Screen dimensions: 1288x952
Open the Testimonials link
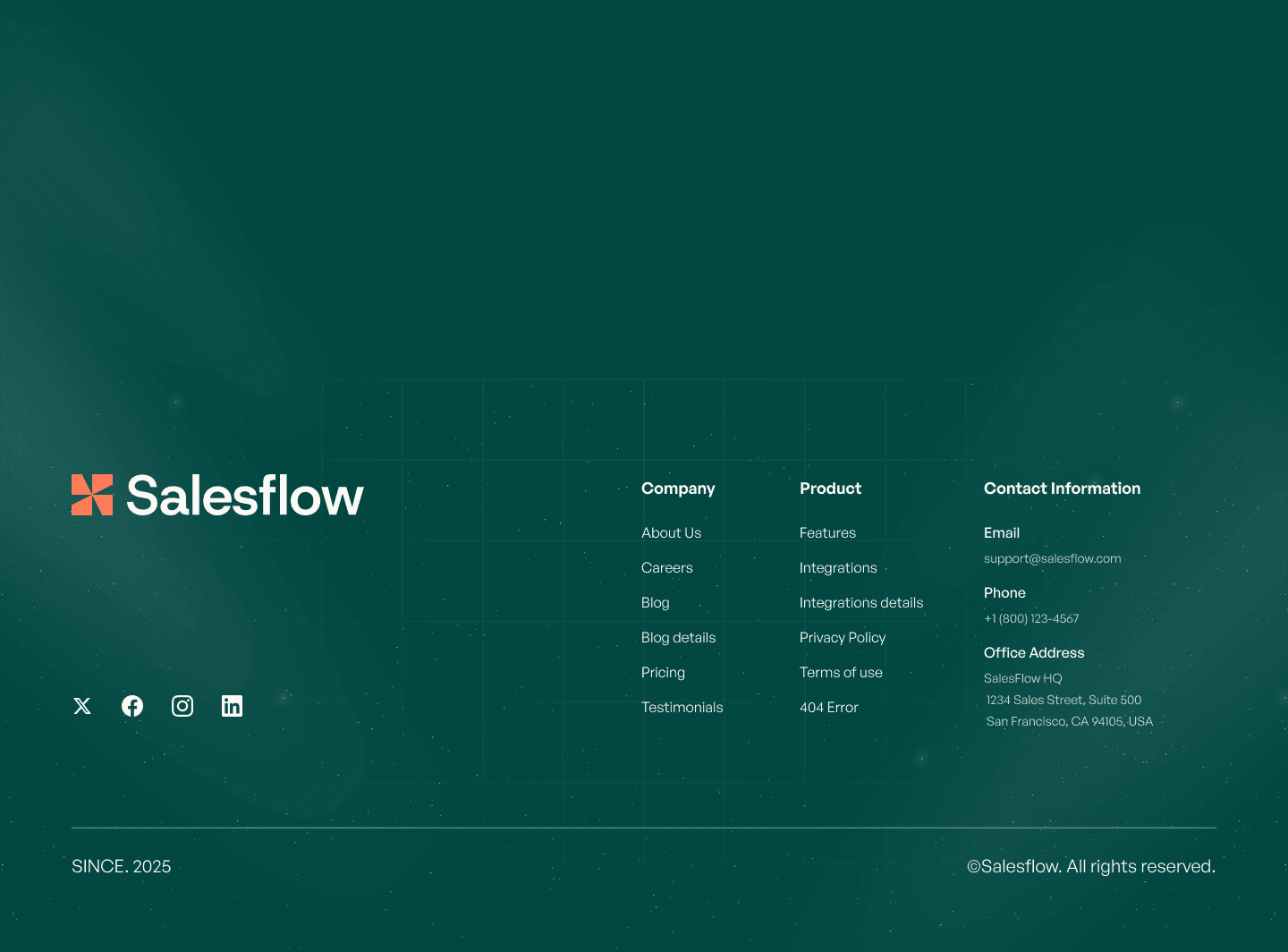click(682, 707)
